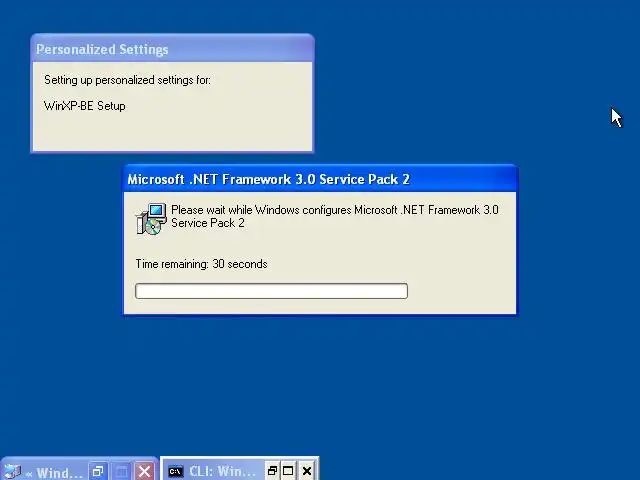This screenshot has width=640, height=480.
Task: Click the Personalized Settings title bar
Action: point(172,49)
